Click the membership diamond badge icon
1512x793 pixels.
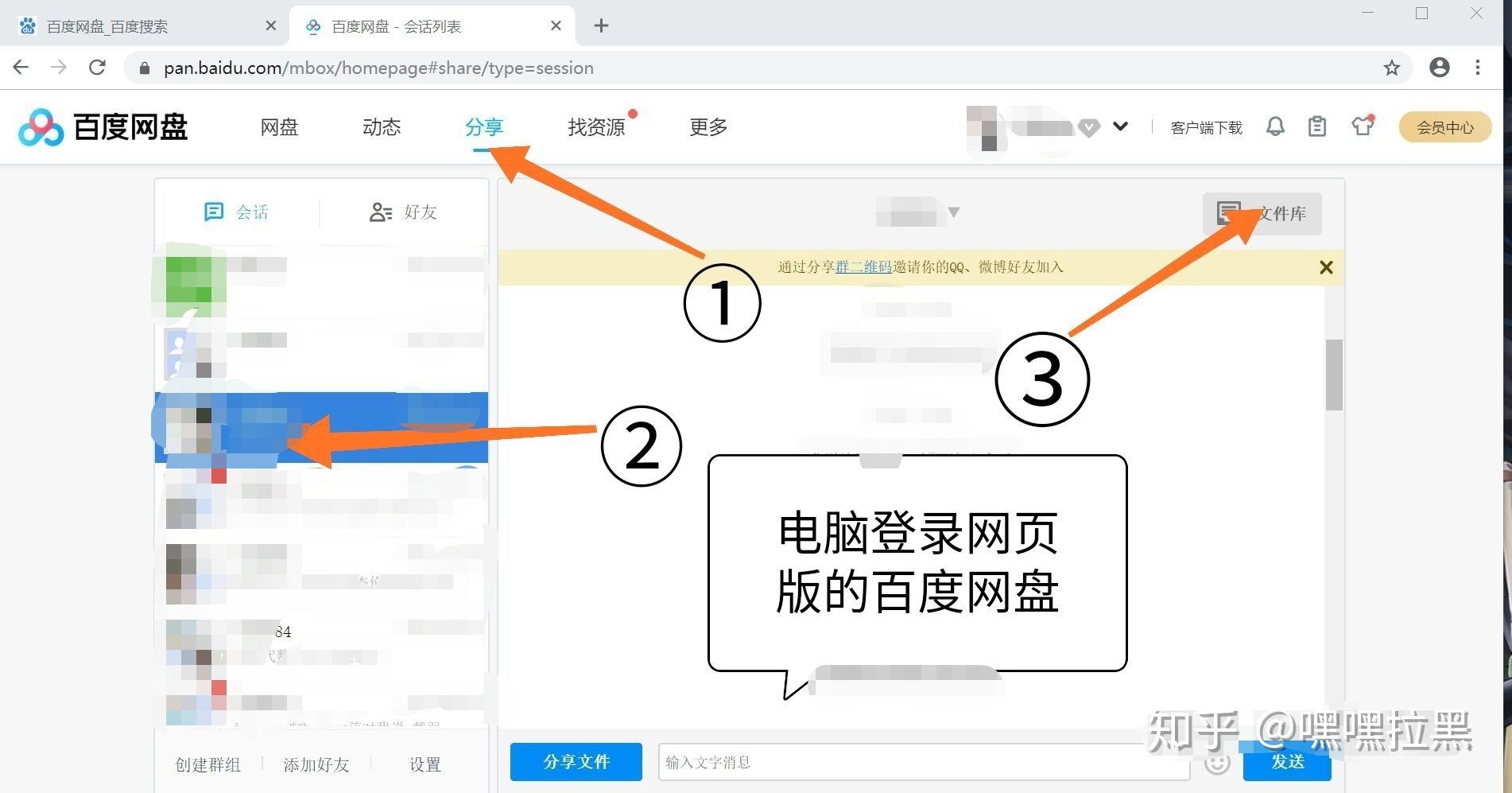point(1089,127)
